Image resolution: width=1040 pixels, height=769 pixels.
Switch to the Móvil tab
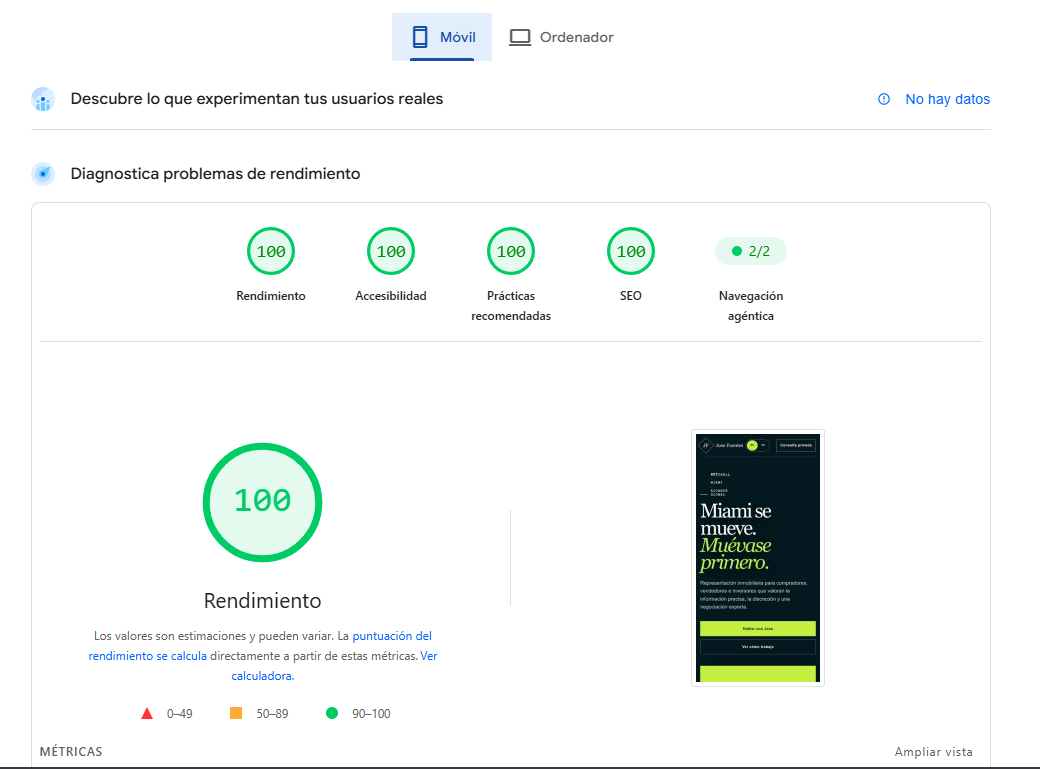pyautogui.click(x=442, y=37)
